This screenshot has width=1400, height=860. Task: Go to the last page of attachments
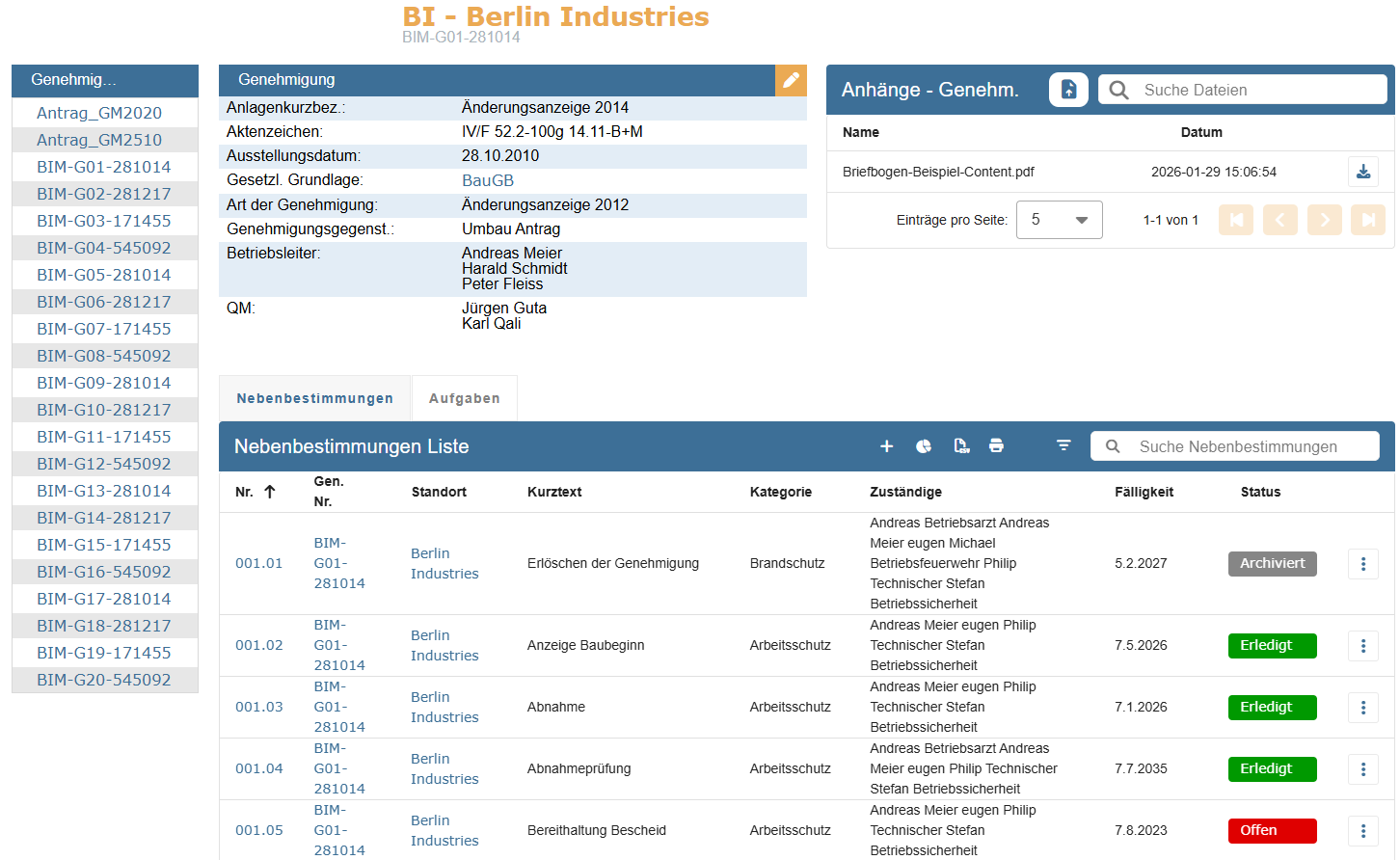[1367, 220]
